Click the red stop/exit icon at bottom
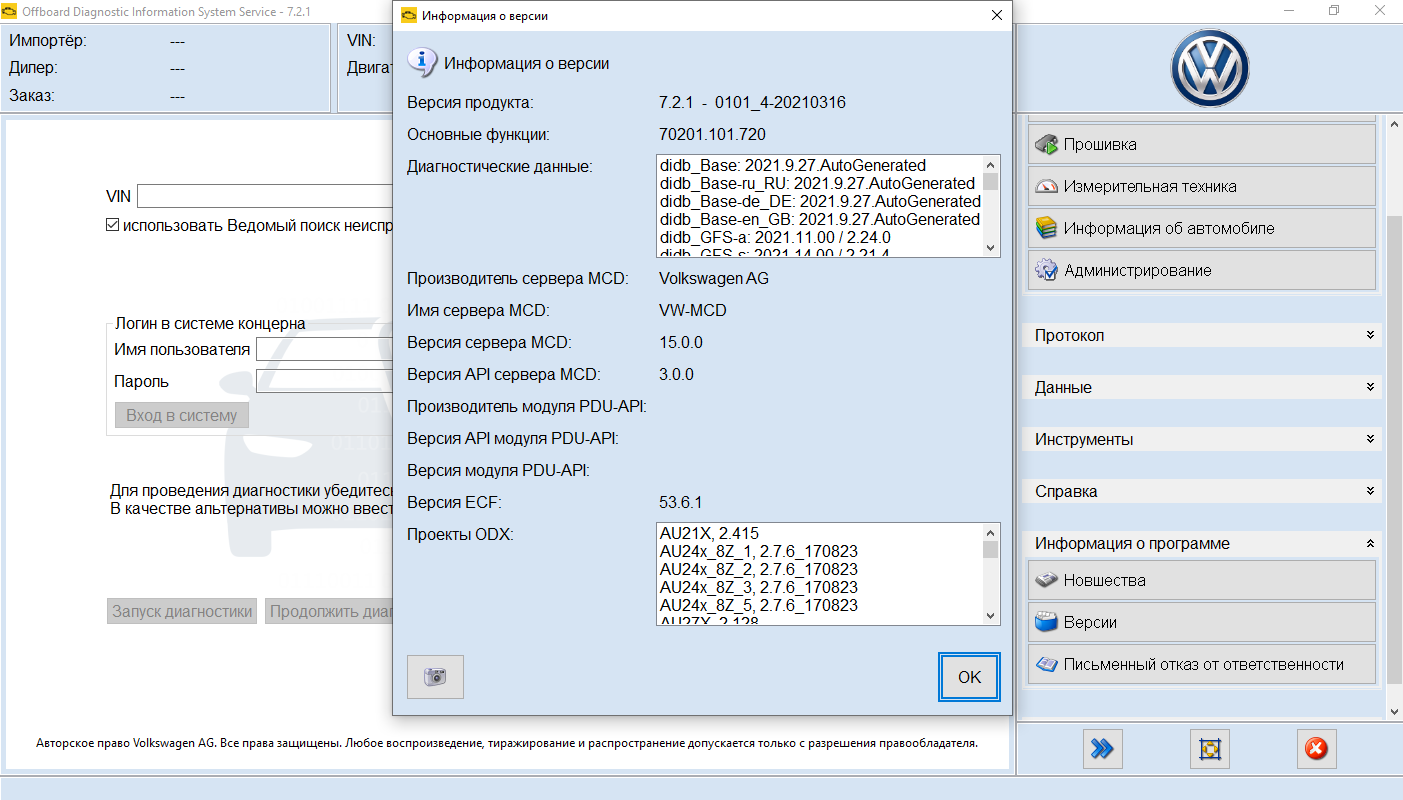This screenshot has width=1403, height=800. (x=1316, y=748)
